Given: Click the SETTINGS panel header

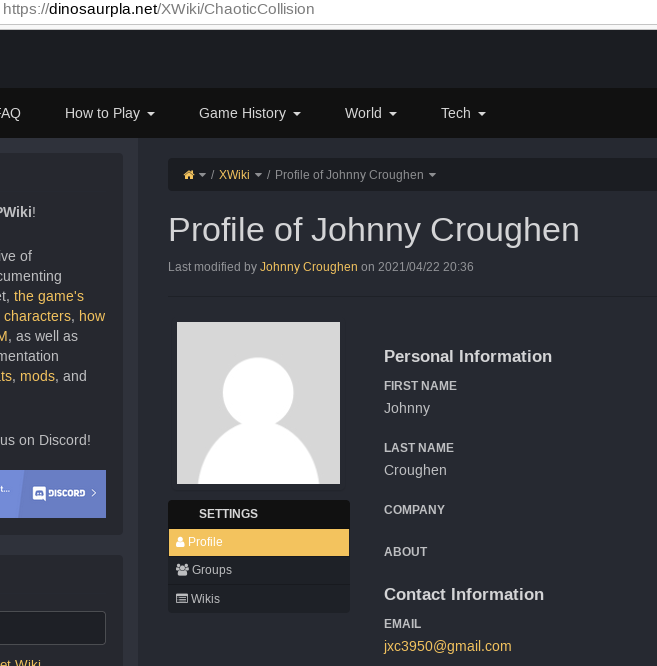Looking at the screenshot, I should (259, 514).
